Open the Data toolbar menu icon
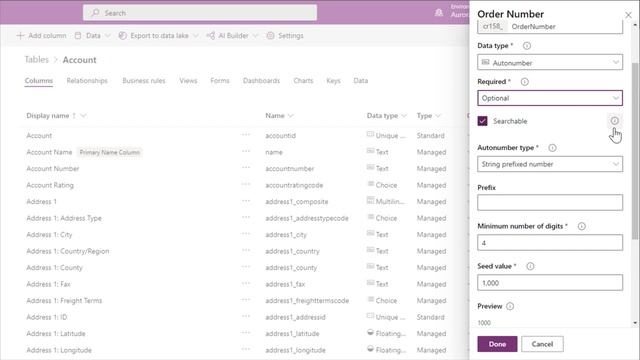Viewport: 640px width, 360px height. click(x=78, y=36)
